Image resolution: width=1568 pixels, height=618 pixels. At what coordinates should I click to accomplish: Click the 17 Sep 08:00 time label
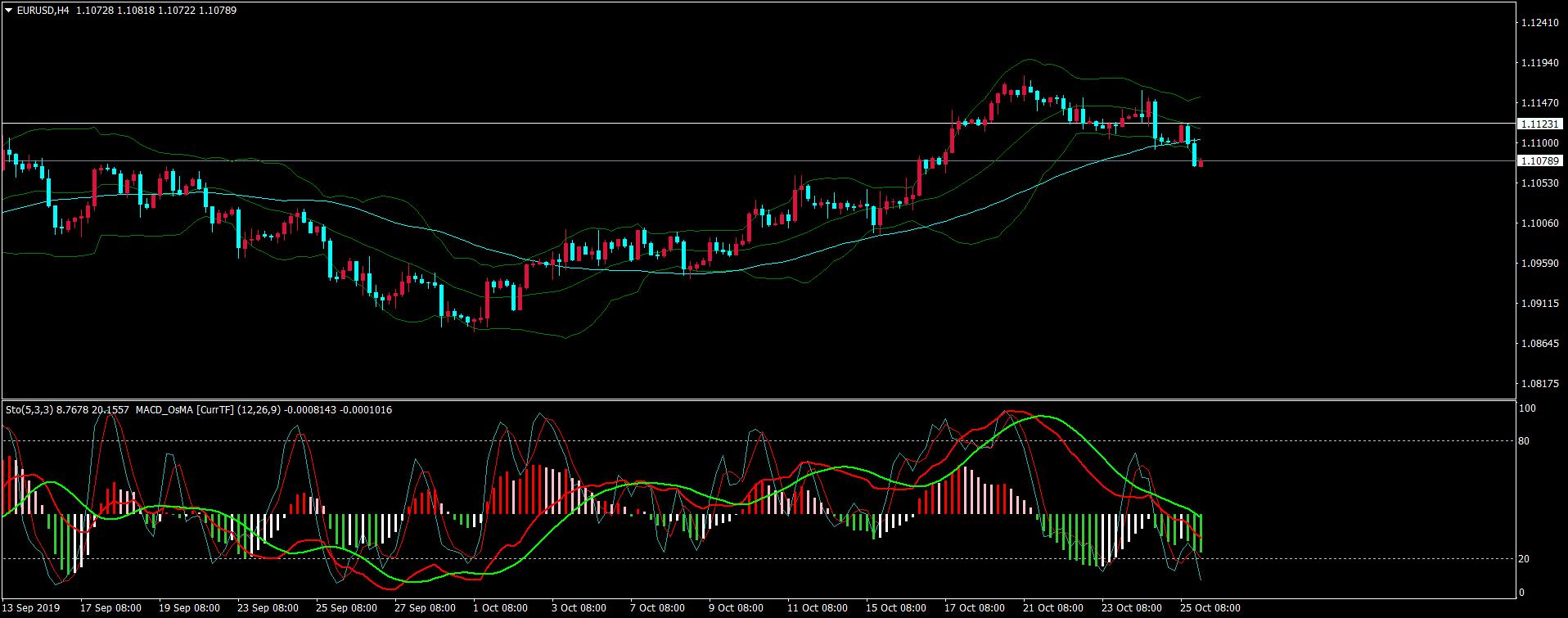[x=111, y=608]
